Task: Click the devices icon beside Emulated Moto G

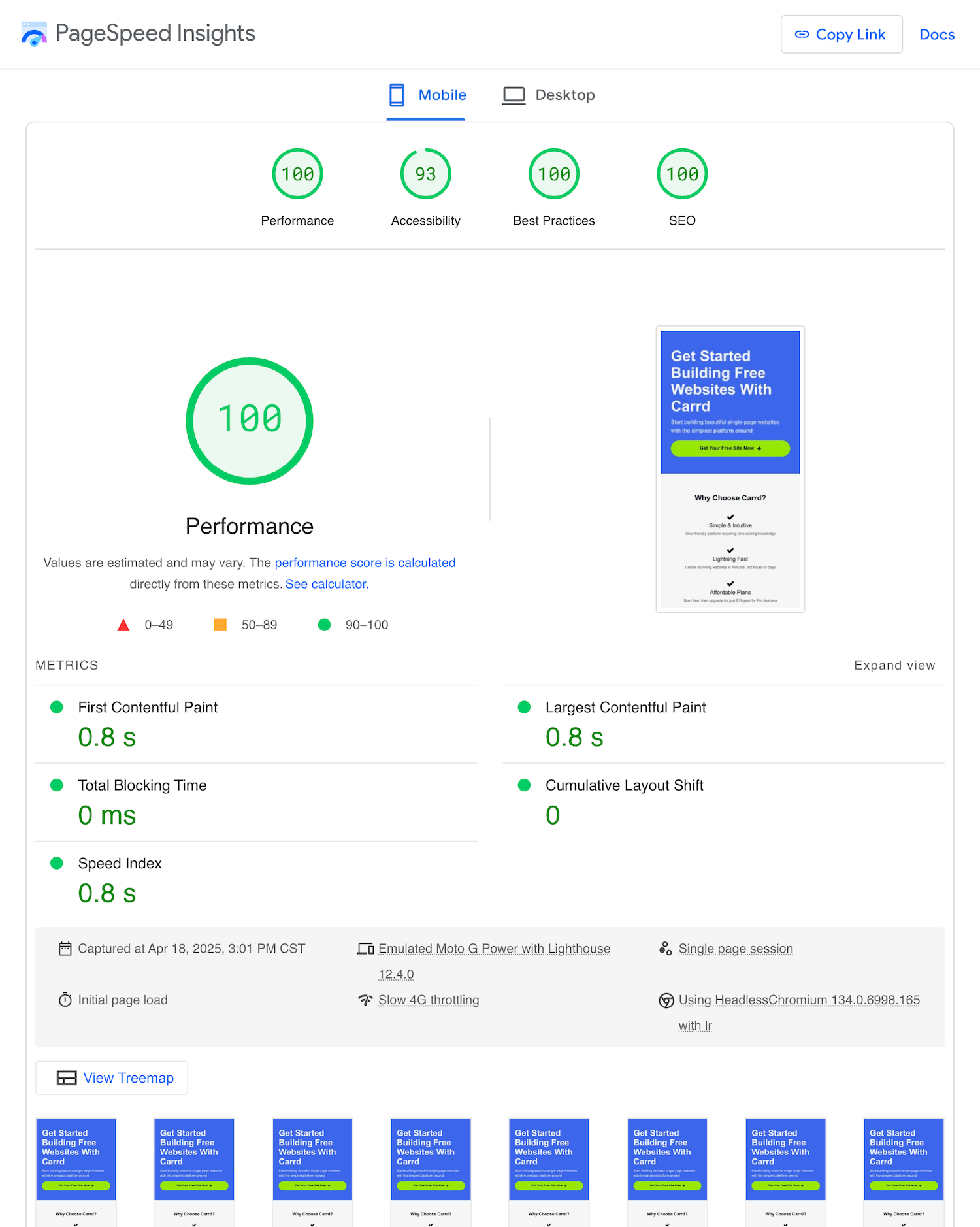Action: 365,949
